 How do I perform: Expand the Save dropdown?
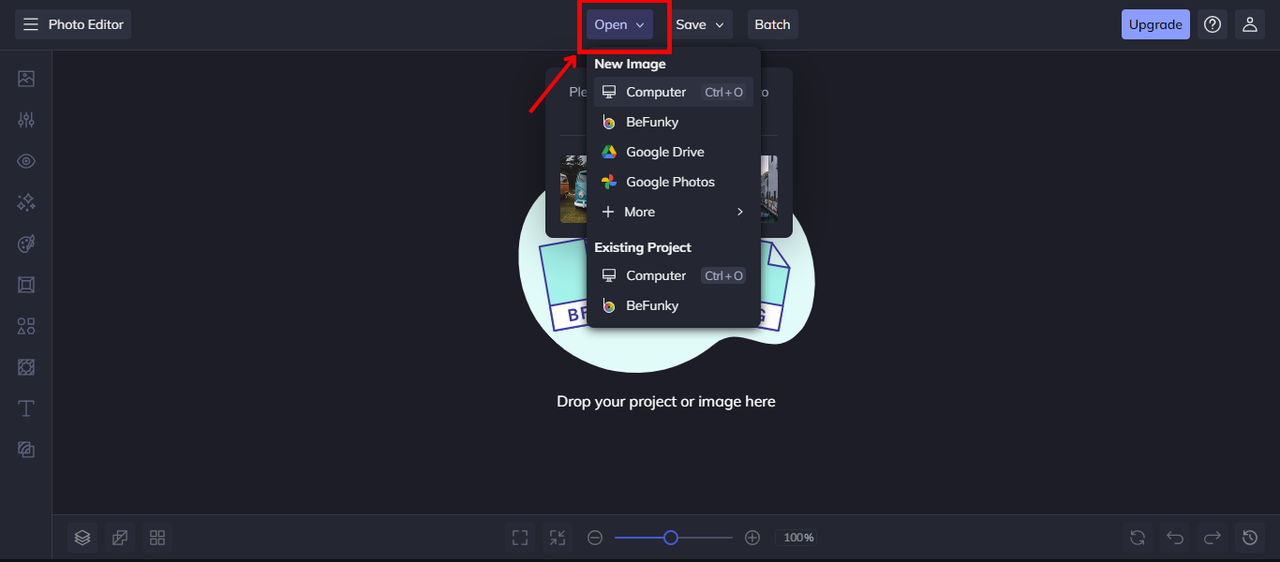click(x=700, y=25)
